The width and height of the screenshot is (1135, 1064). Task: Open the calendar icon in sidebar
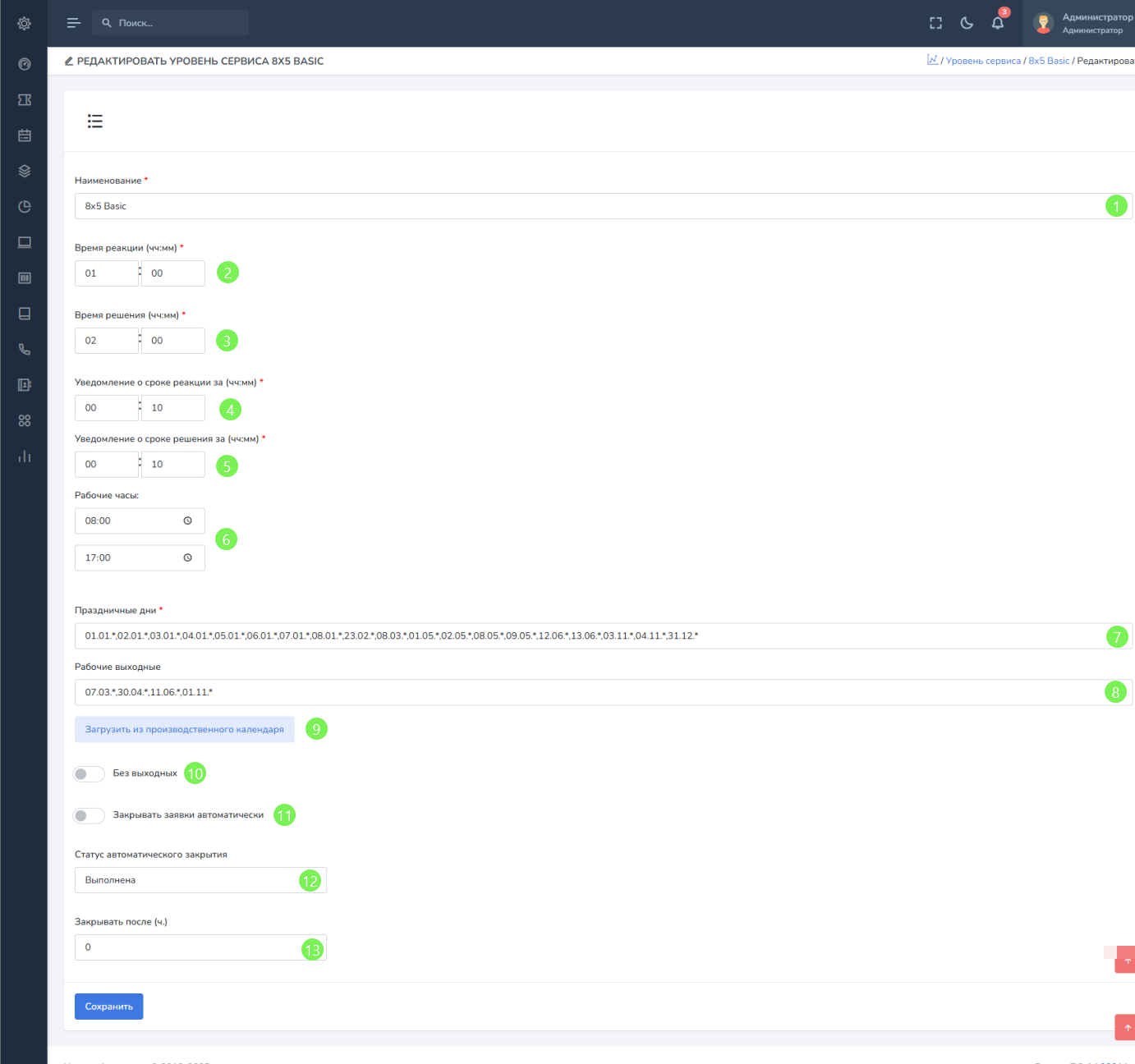[x=25, y=135]
